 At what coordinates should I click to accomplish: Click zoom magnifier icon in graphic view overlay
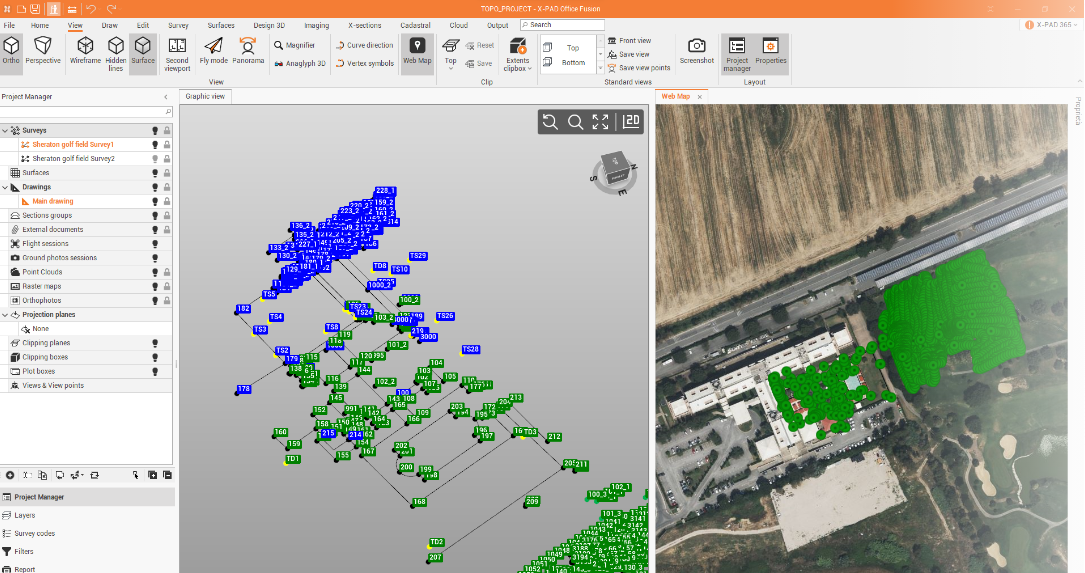(575, 122)
